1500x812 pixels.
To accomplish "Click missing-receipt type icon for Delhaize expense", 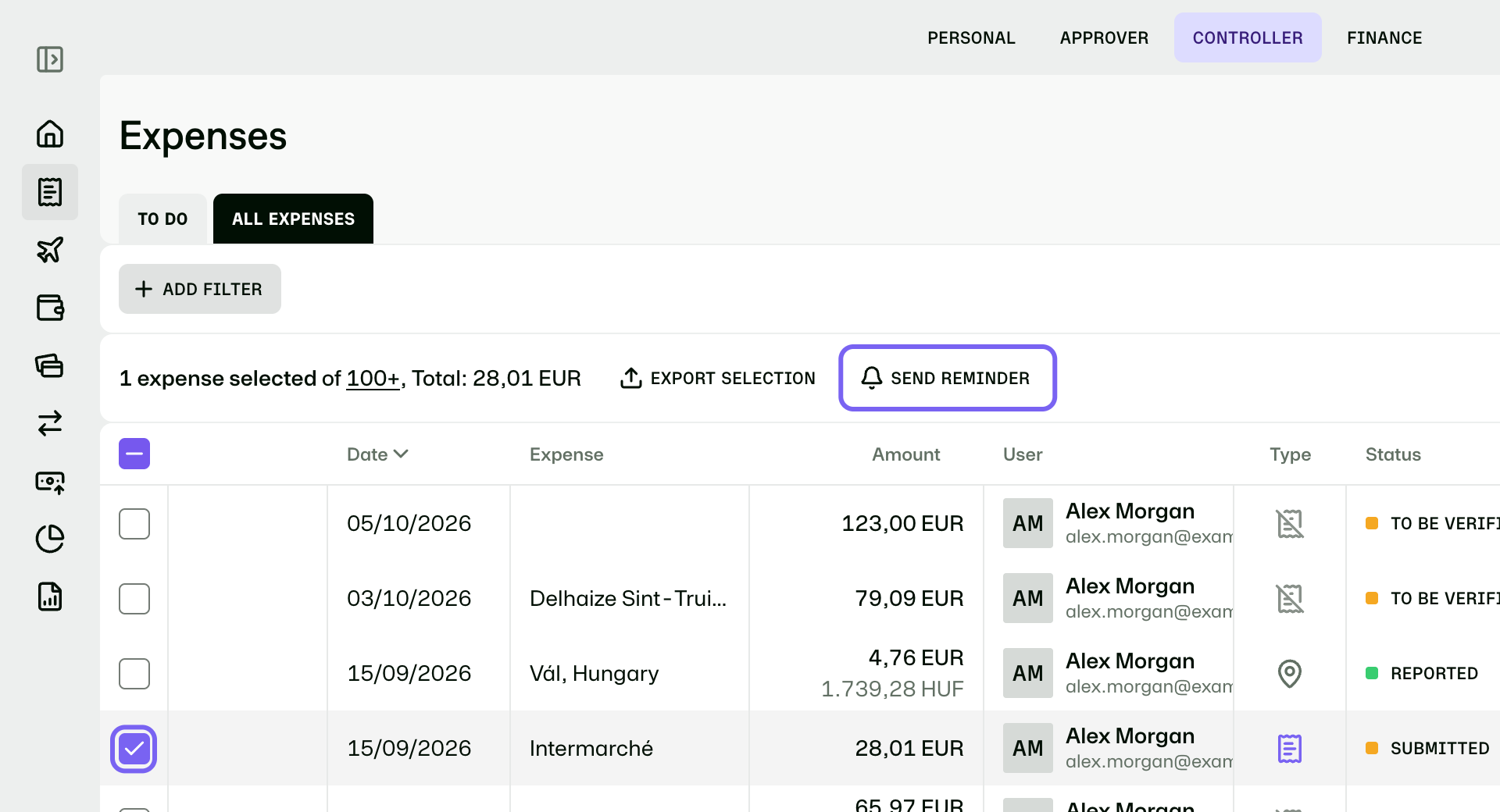I will click(1290, 598).
